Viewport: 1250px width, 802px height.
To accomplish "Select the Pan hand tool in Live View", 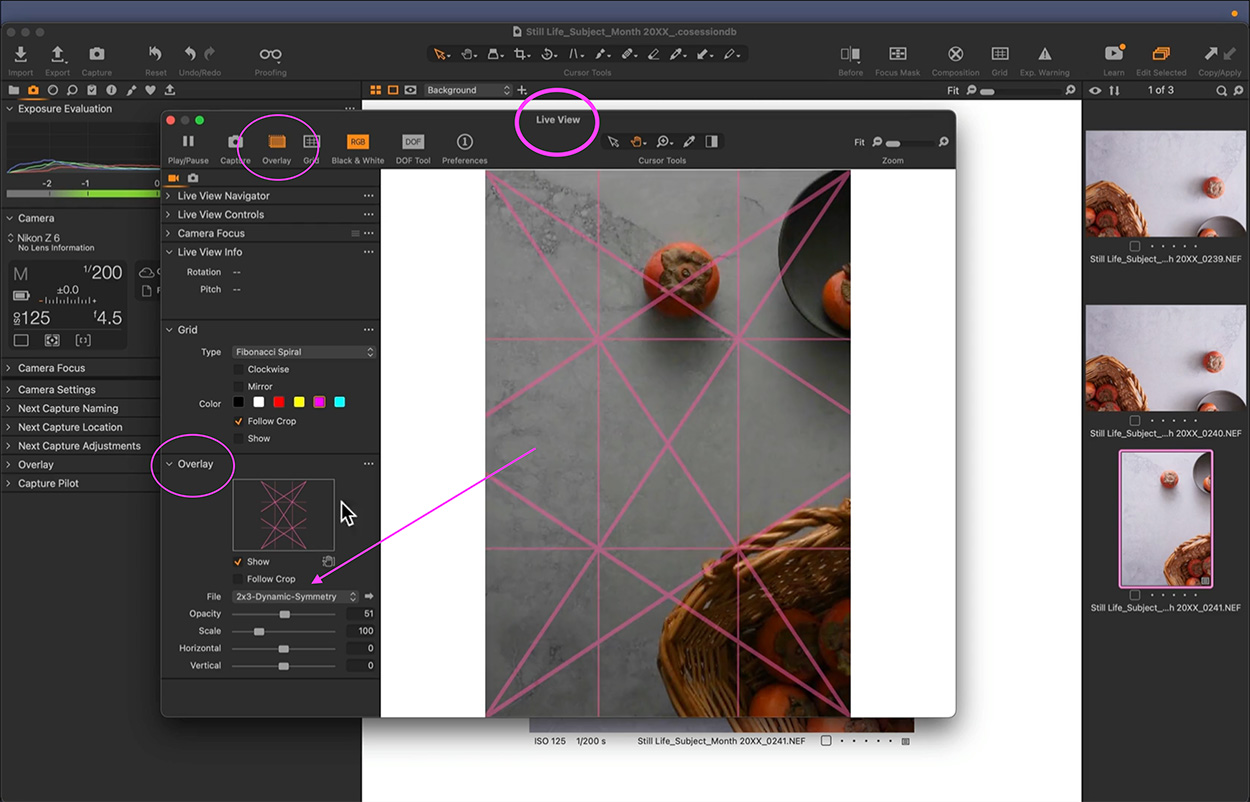I will pos(637,142).
